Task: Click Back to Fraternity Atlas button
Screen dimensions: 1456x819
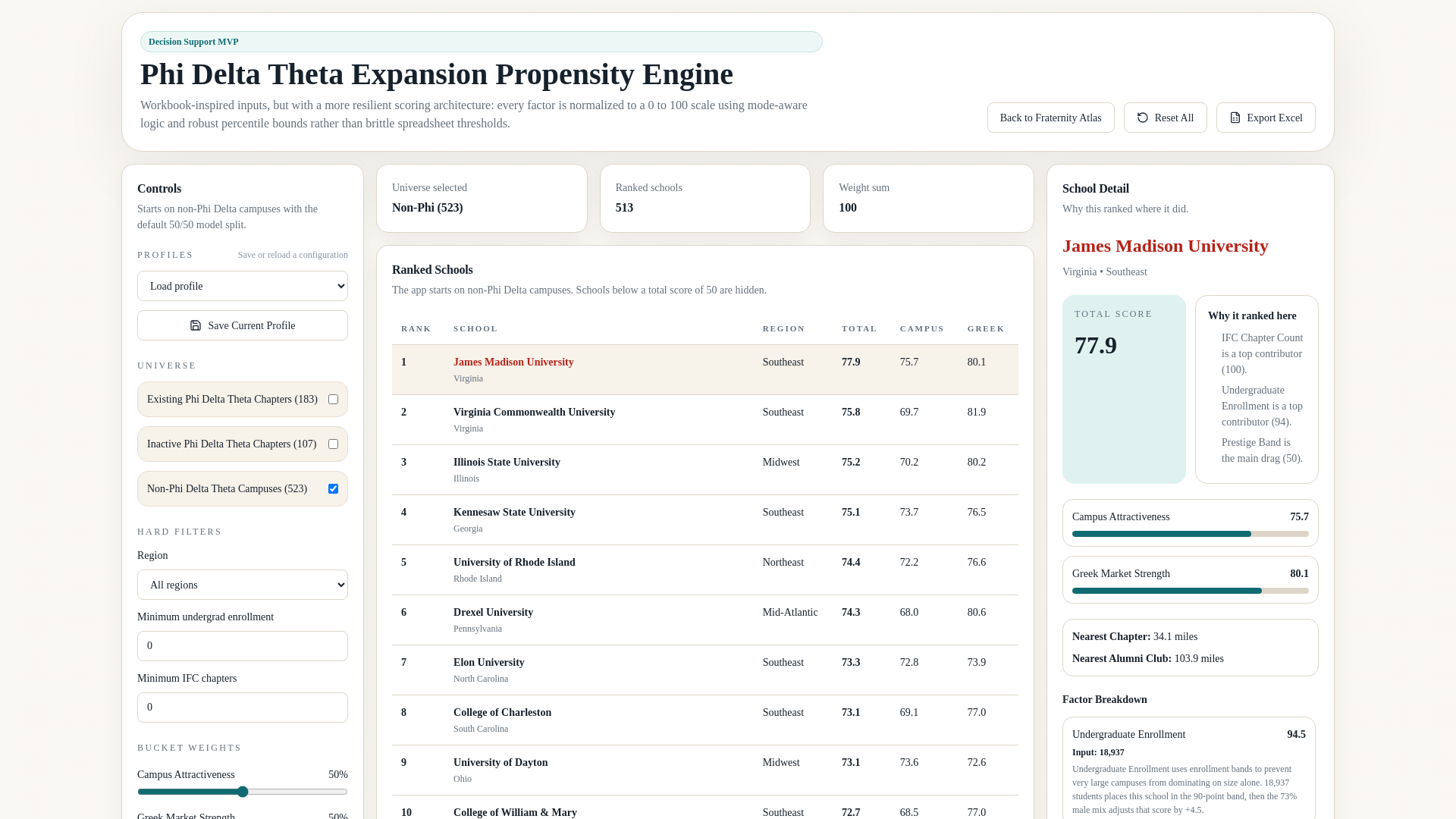Action: [1051, 118]
